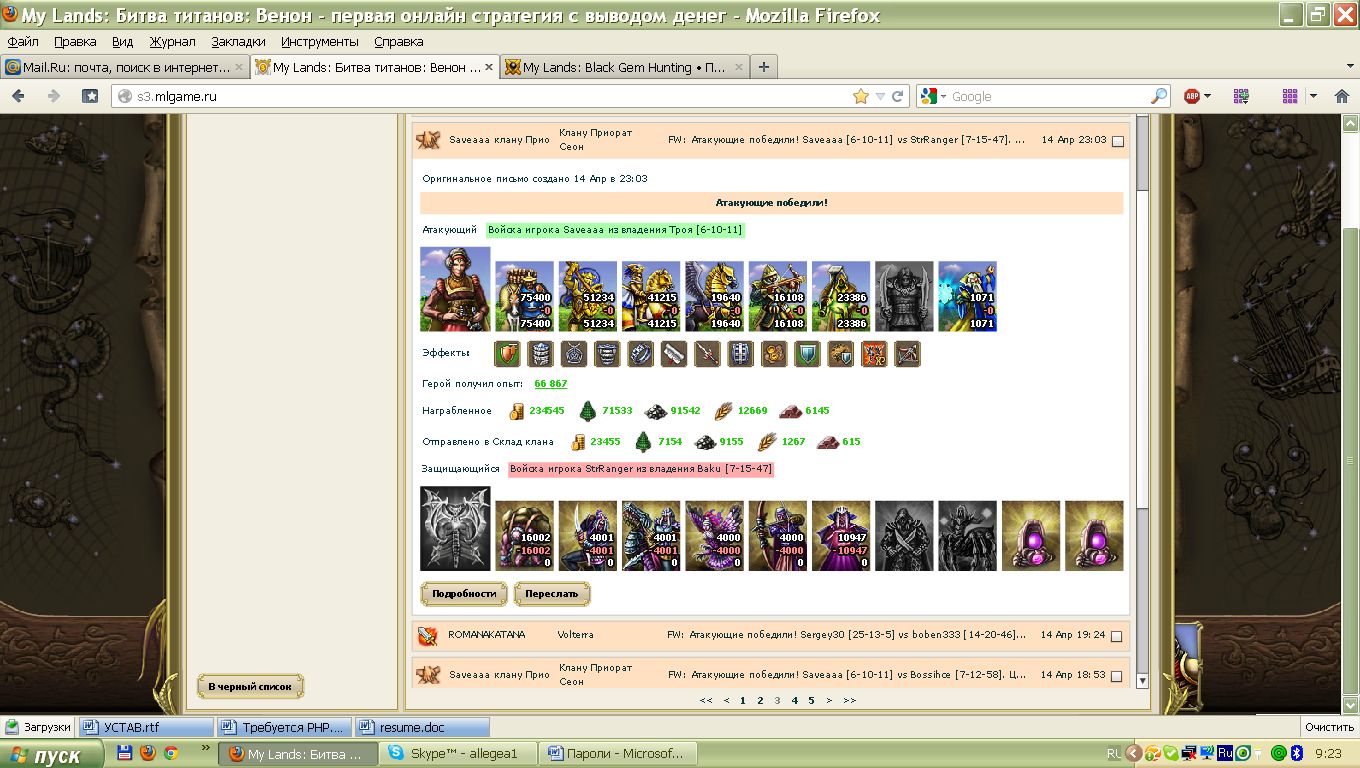Click the attacker hero portrait
Viewport: 1360px width, 768px height.
tap(455, 290)
